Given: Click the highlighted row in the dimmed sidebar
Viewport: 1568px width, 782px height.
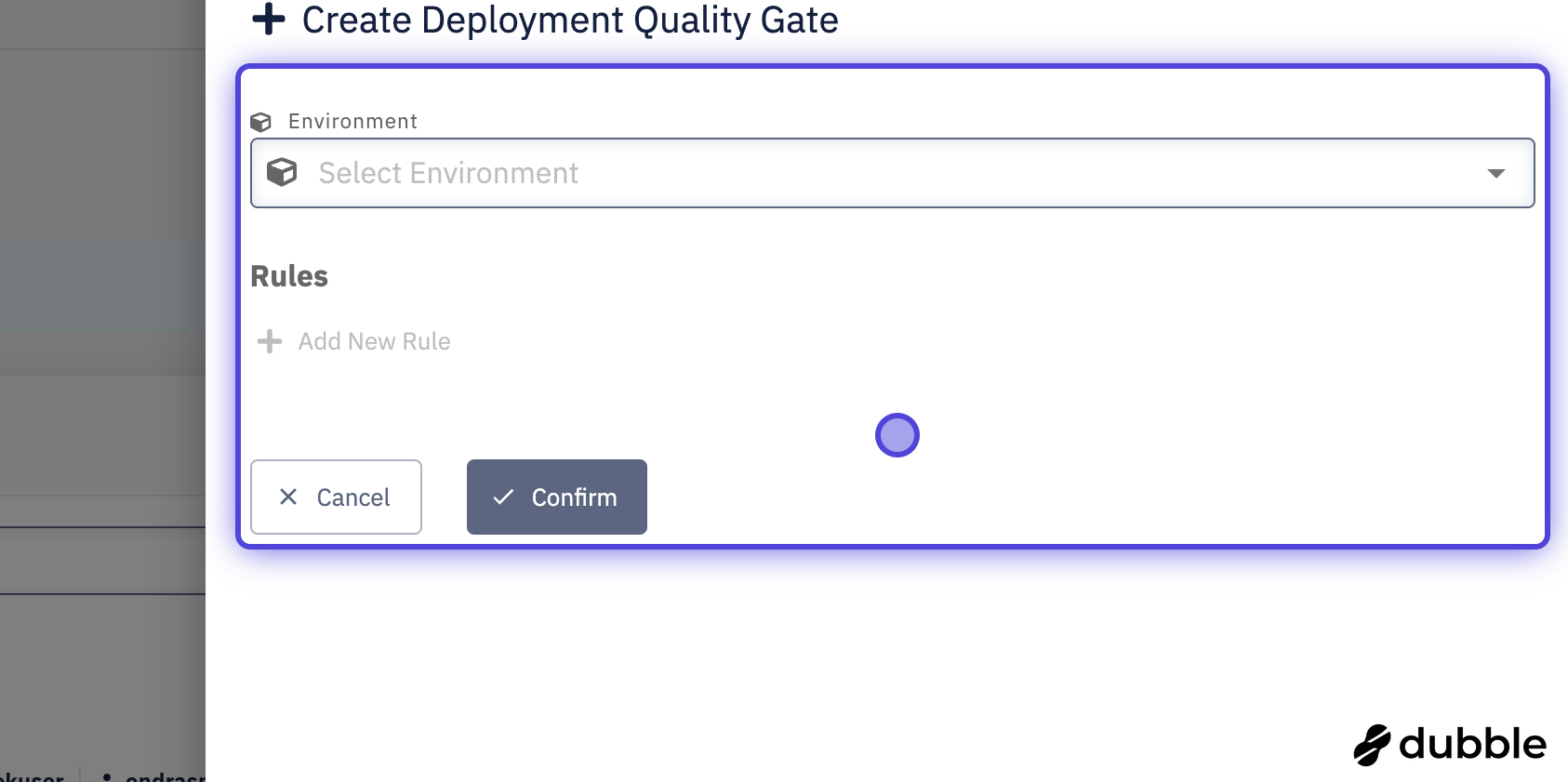Looking at the screenshot, I should tap(102, 288).
